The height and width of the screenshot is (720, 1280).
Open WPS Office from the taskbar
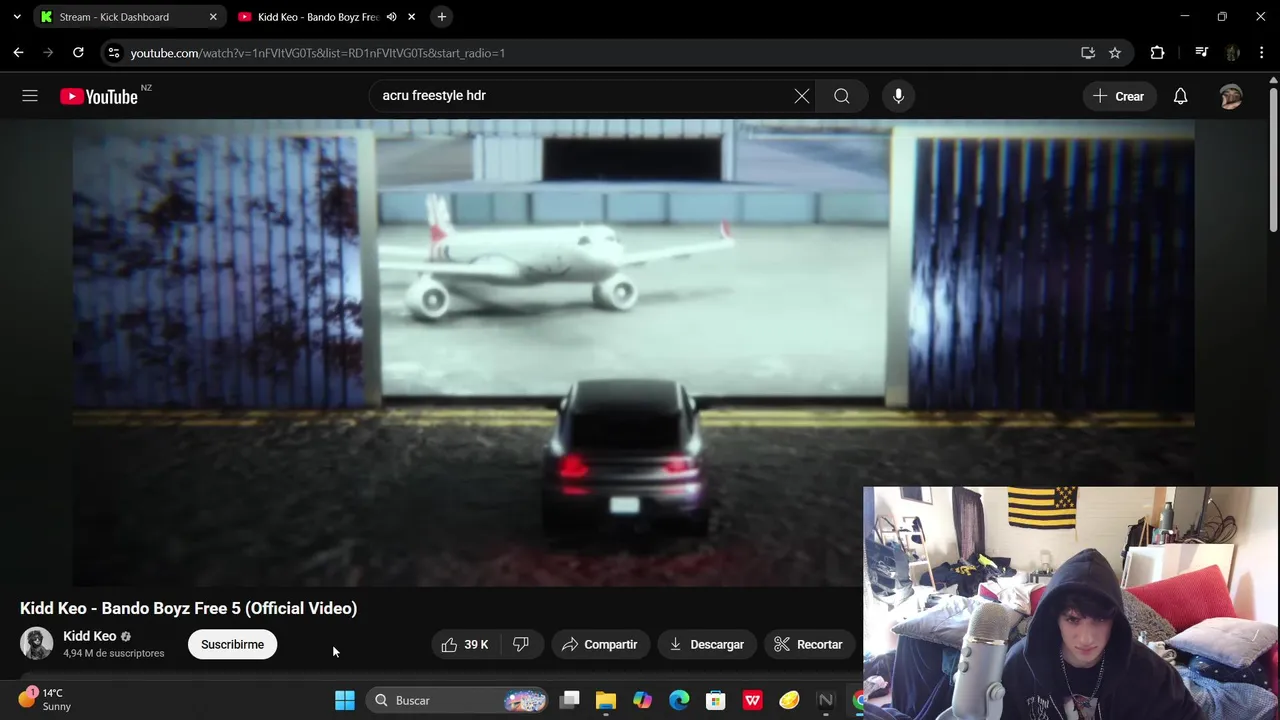(753, 701)
